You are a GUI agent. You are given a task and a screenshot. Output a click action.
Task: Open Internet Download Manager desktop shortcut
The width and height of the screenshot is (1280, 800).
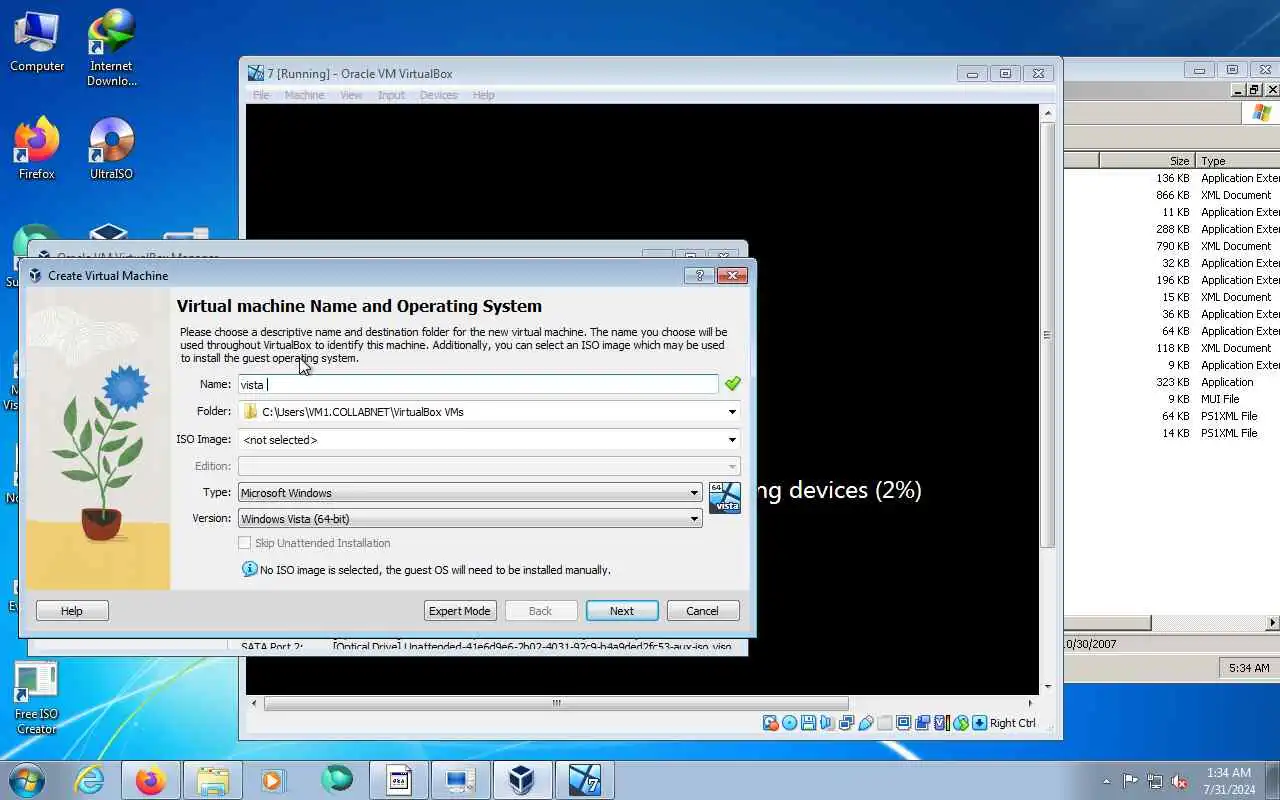click(x=111, y=47)
